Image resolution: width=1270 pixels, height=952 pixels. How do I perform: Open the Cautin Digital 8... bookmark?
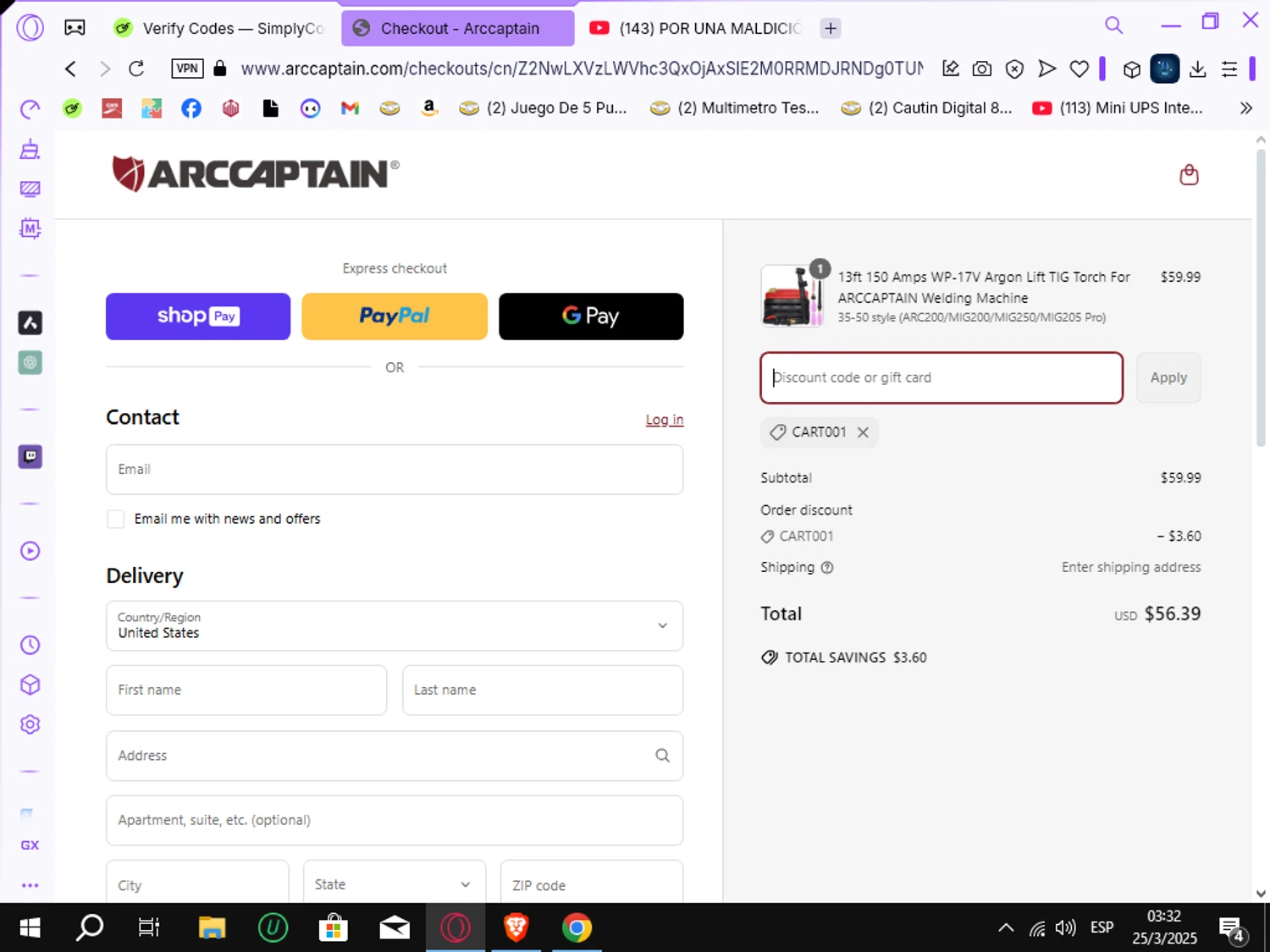coord(927,108)
